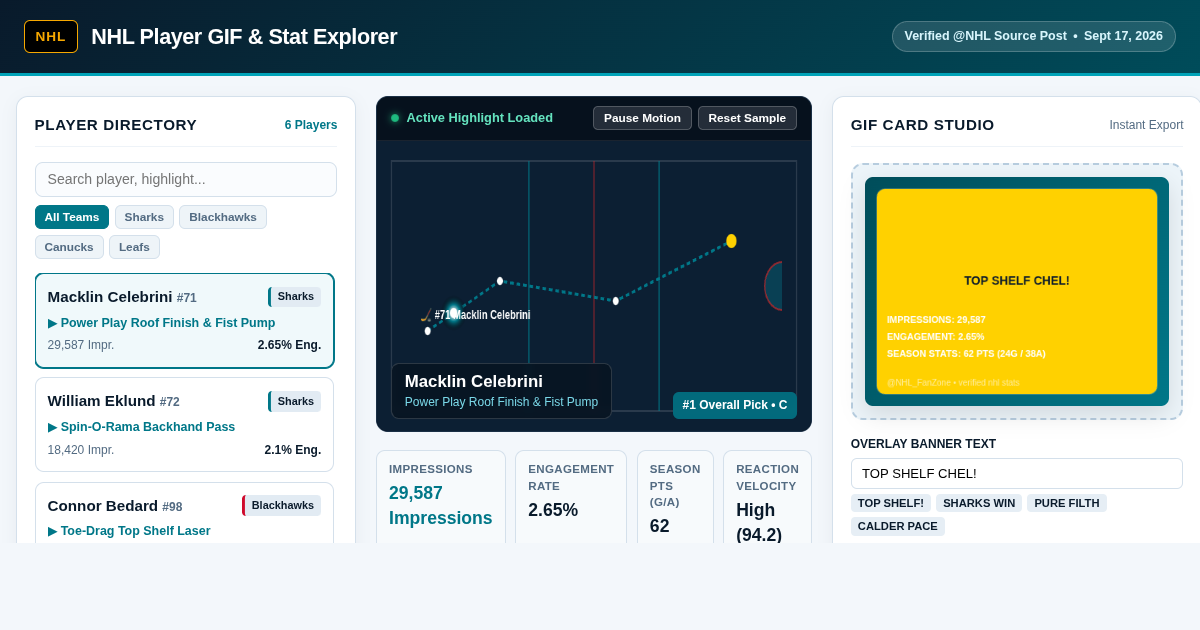
Task: Click the green active highlight status dot
Action: click(395, 118)
